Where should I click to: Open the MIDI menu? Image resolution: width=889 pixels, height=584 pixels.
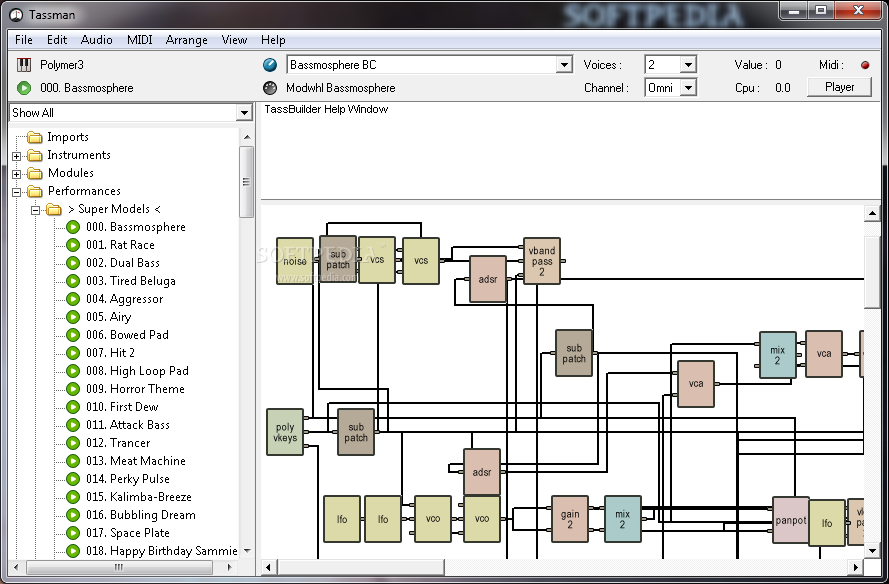tap(139, 40)
